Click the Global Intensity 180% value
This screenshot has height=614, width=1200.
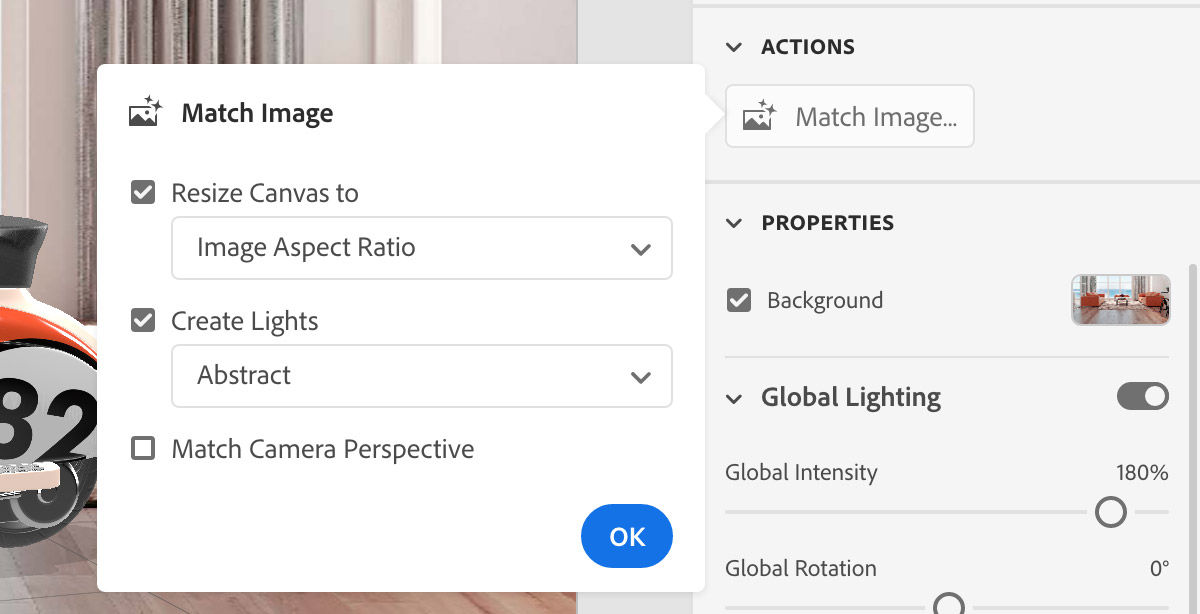[x=1142, y=473]
